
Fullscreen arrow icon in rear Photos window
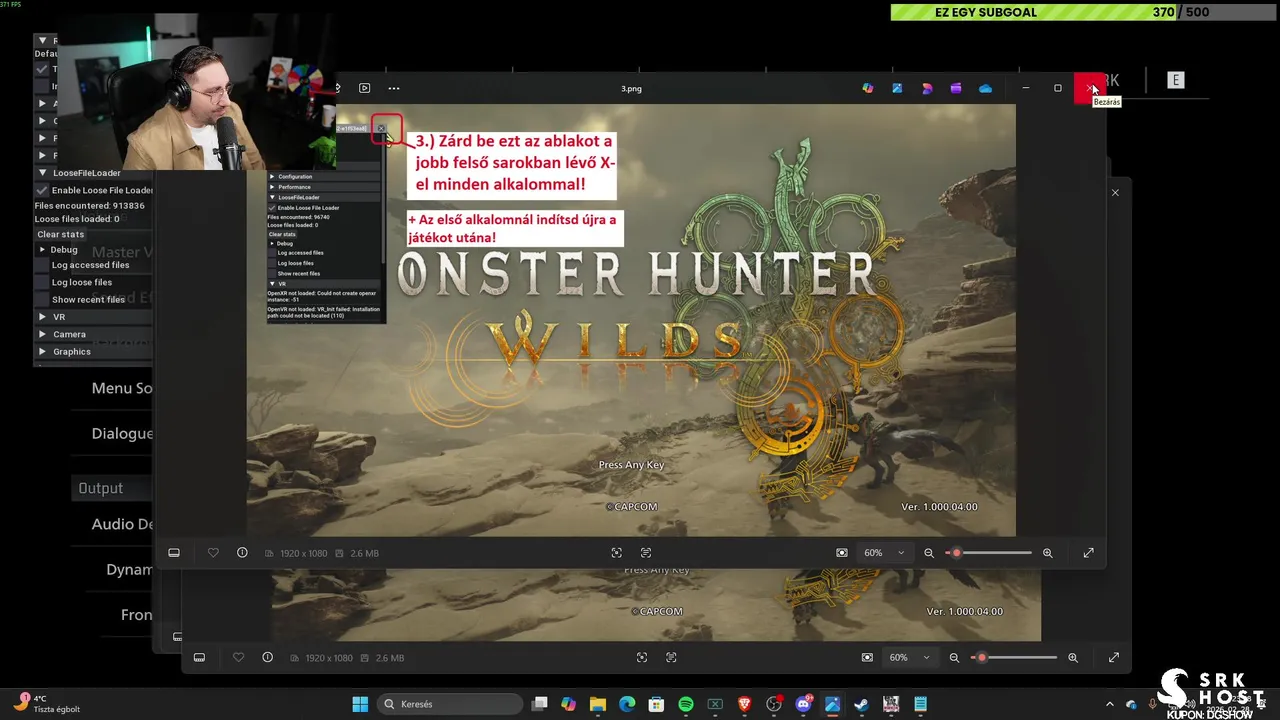coord(1114,658)
